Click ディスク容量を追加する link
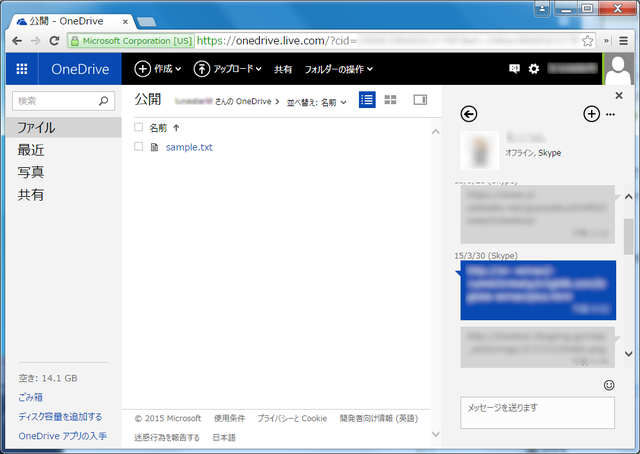The width and height of the screenshot is (640, 454). (x=60, y=416)
